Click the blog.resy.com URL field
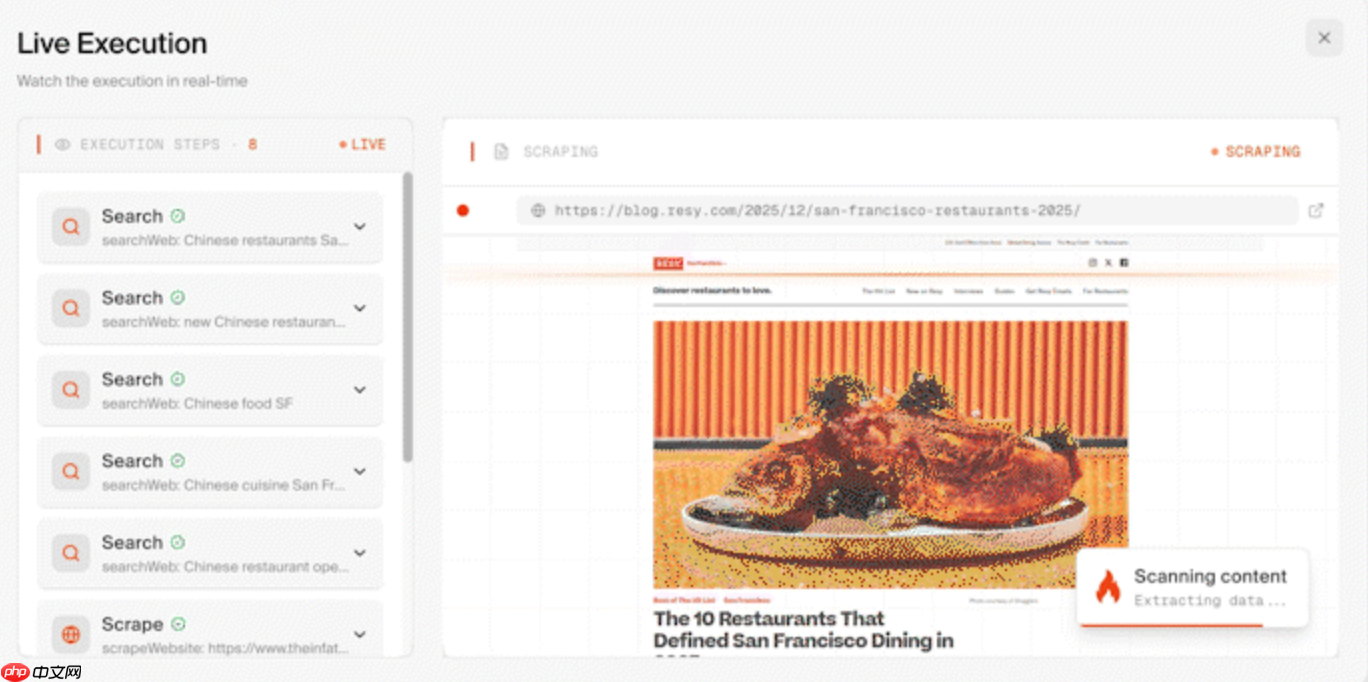The height and width of the screenshot is (682, 1368). pos(907,211)
